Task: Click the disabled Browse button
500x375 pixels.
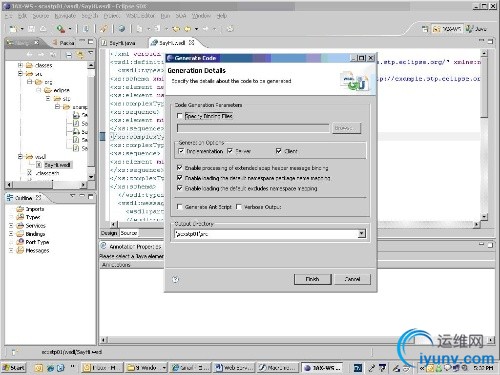Action: tap(346, 128)
